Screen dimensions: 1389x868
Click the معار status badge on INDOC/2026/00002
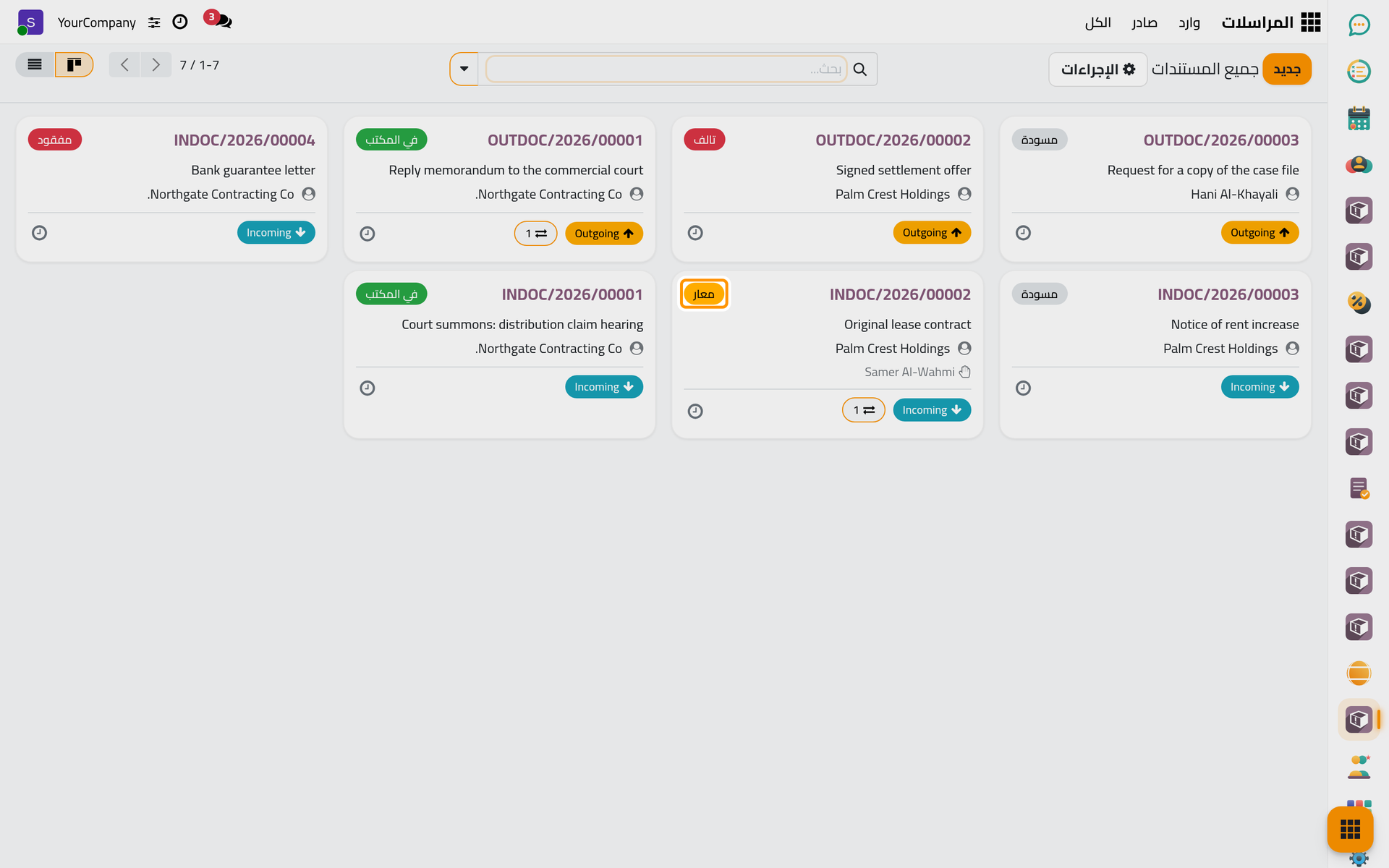(704, 294)
